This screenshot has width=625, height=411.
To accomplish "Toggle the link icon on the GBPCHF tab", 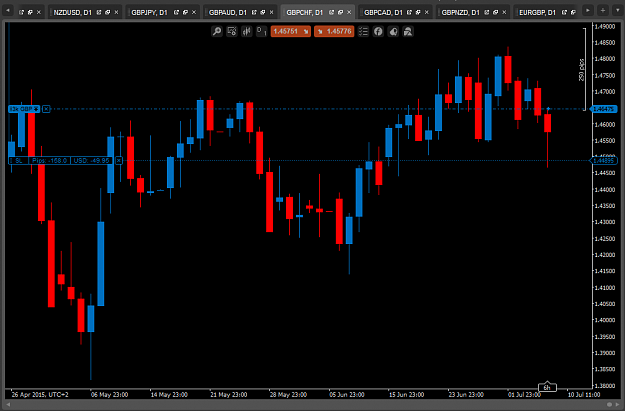I will tap(331, 12).
